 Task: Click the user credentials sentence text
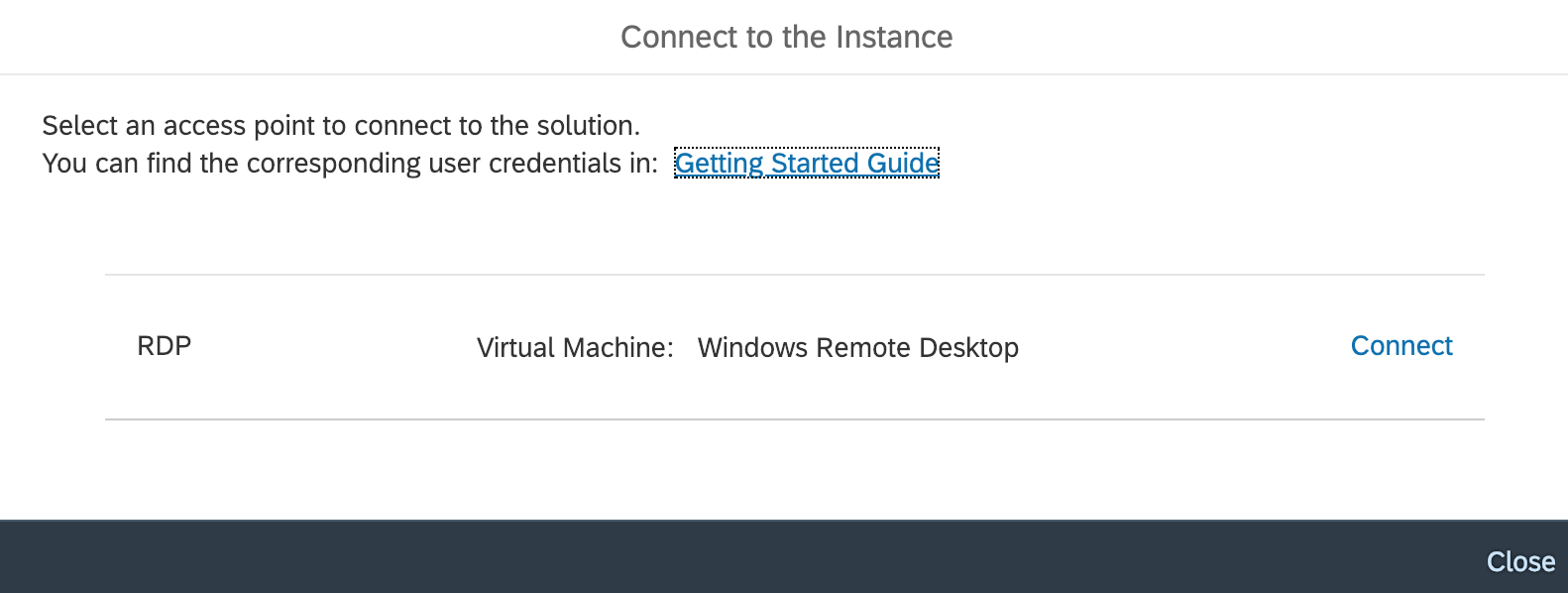coord(350,164)
